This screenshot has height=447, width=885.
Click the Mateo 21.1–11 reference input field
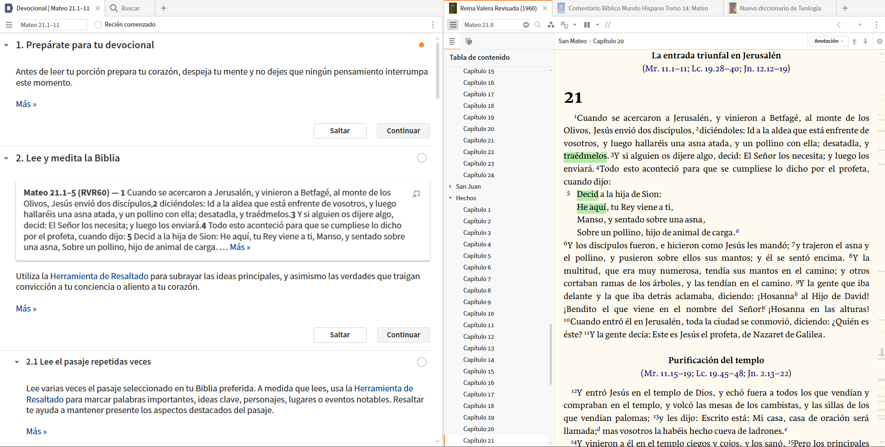[53, 25]
